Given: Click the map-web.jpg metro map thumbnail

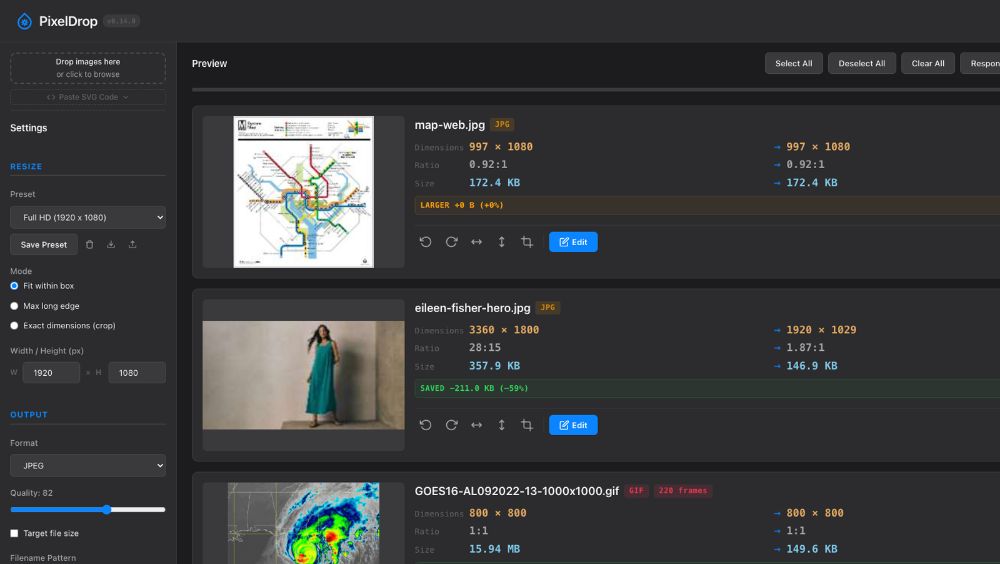Looking at the screenshot, I should pyautogui.click(x=304, y=191).
